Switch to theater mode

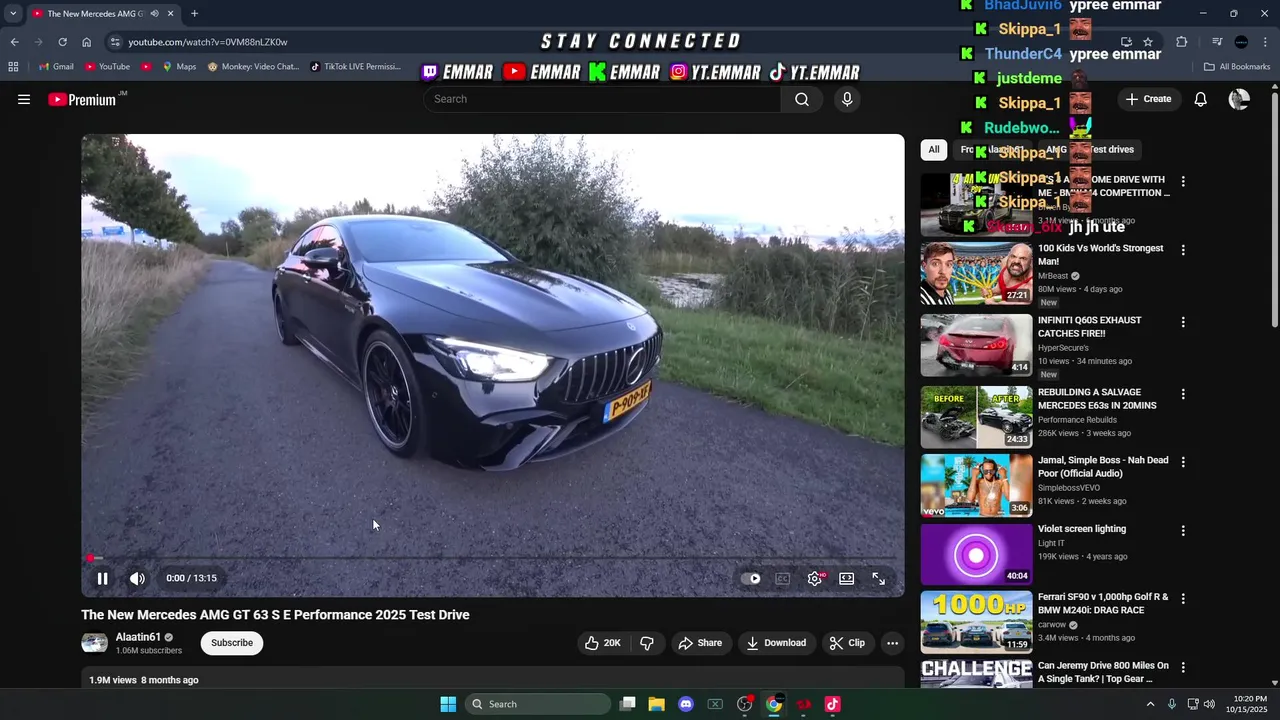tap(847, 578)
